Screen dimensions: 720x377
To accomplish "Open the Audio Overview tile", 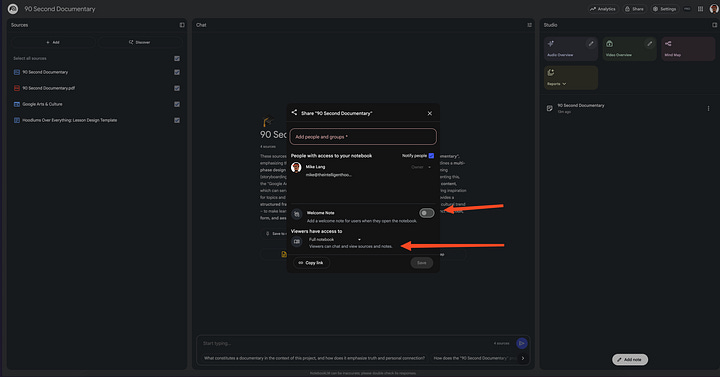I will pos(571,49).
